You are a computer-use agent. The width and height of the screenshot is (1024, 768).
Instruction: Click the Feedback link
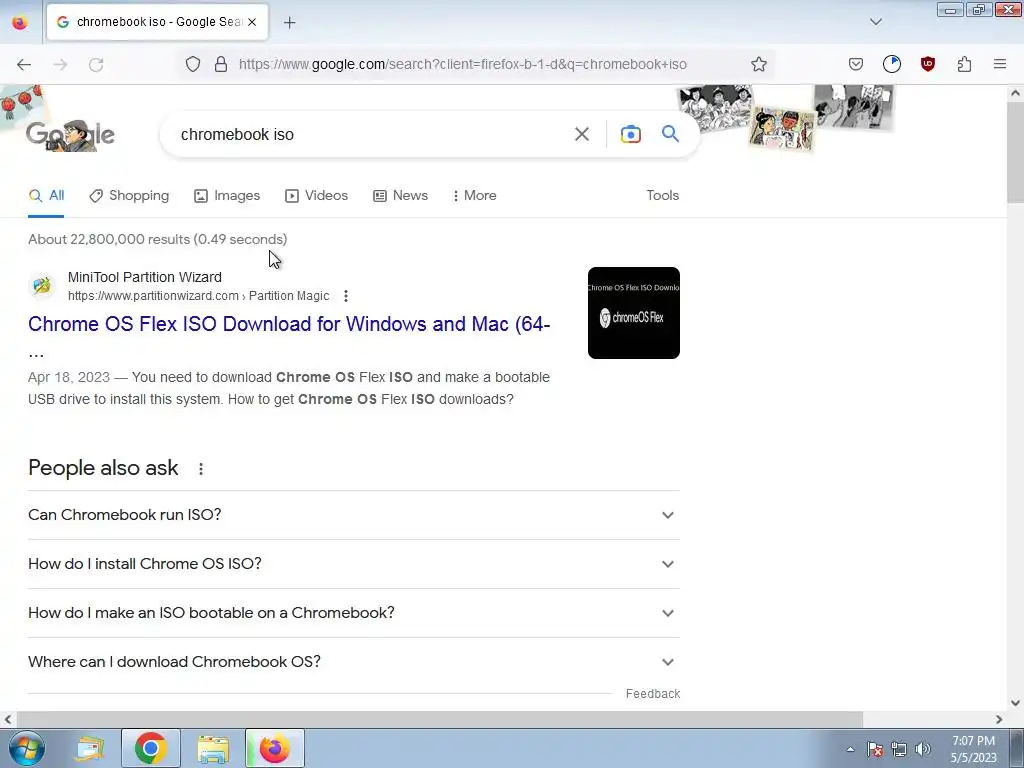click(x=652, y=694)
